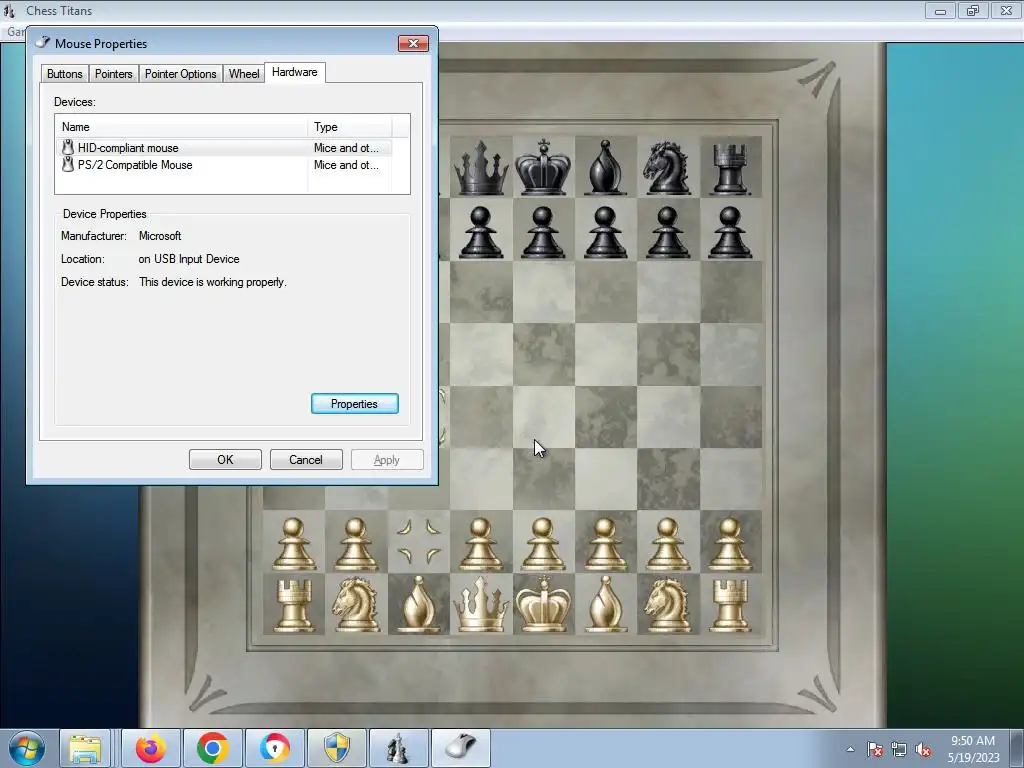Select the white rook in the left corner
Image resolution: width=1024 pixels, height=768 pixels.
[294, 607]
